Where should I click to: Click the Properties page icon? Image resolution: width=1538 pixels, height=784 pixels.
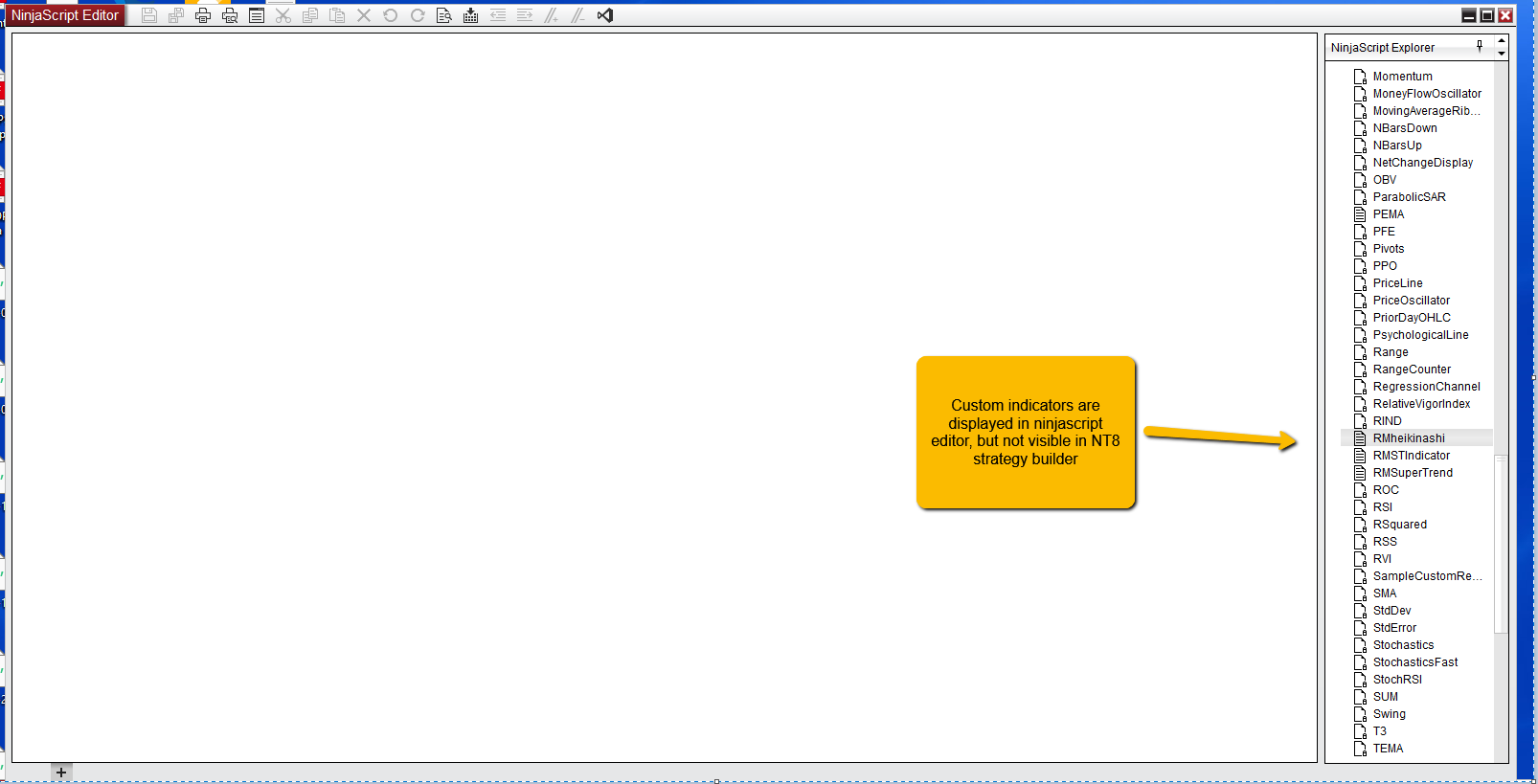click(x=257, y=15)
